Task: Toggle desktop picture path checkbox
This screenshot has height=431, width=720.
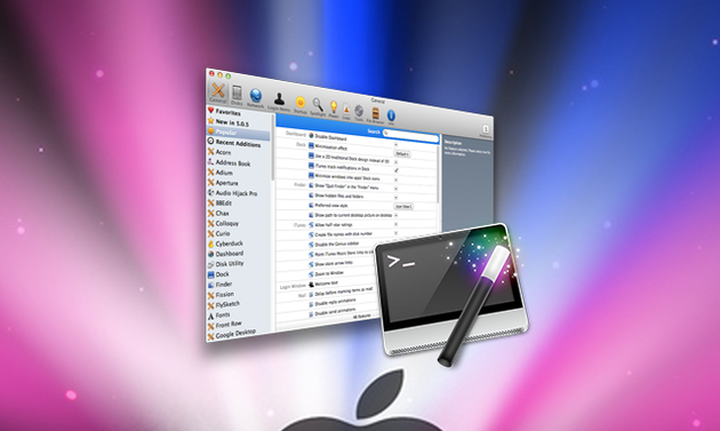Action: pyautogui.click(x=396, y=215)
